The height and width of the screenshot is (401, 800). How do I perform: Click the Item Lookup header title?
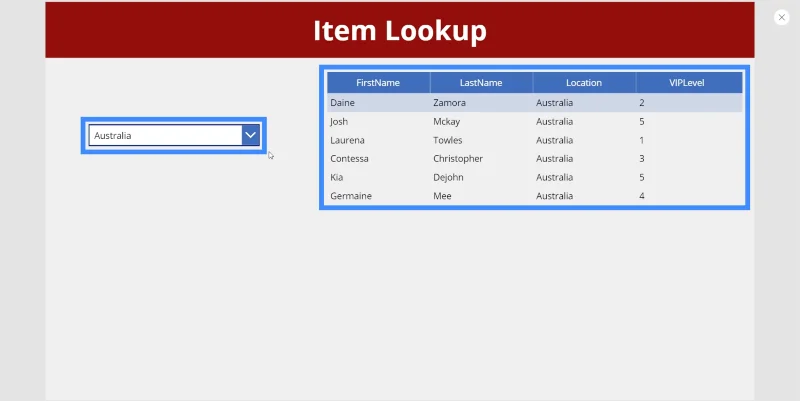click(x=399, y=31)
